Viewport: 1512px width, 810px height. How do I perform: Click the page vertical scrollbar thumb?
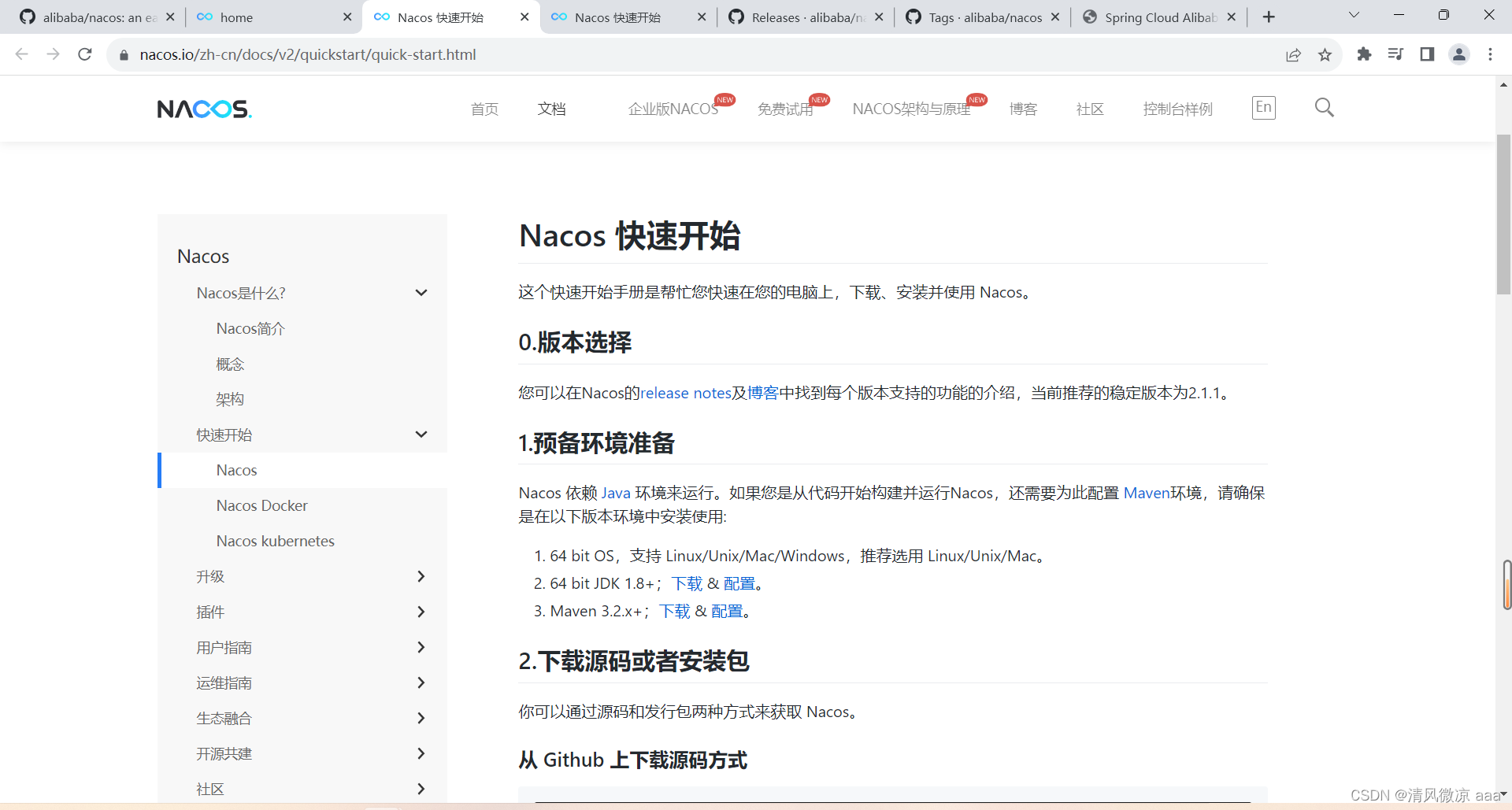1503,214
